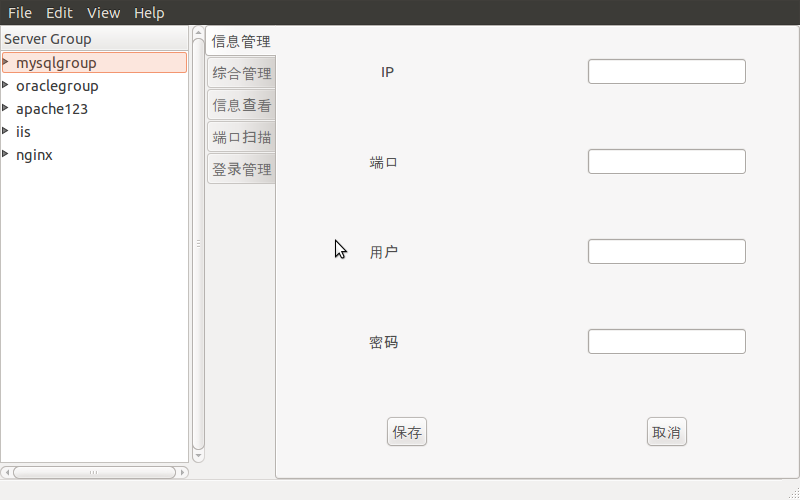Expand the nginx tree node arrow
Image resolution: width=800 pixels, height=500 pixels.
[6, 154]
